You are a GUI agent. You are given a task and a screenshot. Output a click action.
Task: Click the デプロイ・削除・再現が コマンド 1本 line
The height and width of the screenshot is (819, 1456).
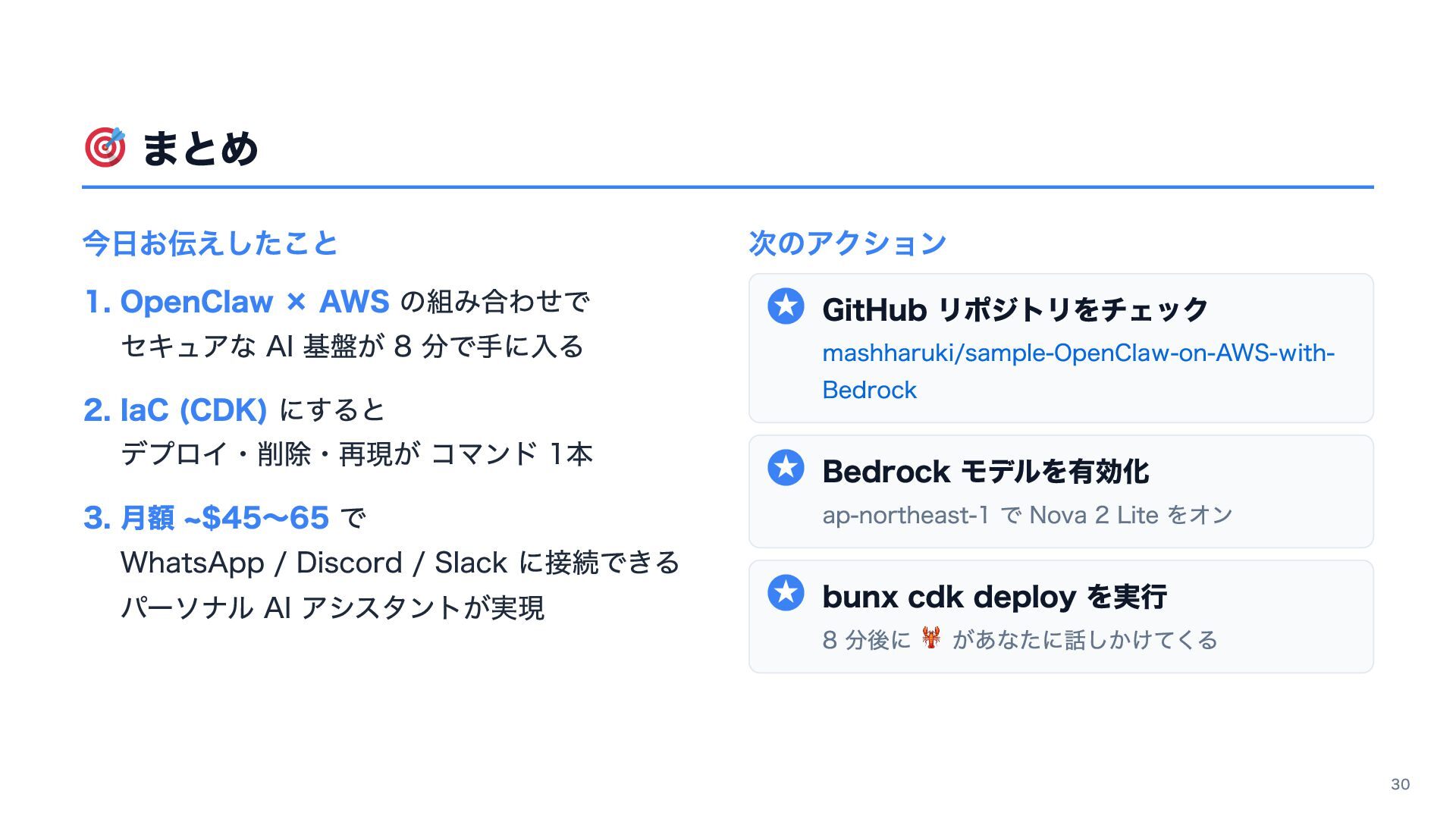(356, 454)
